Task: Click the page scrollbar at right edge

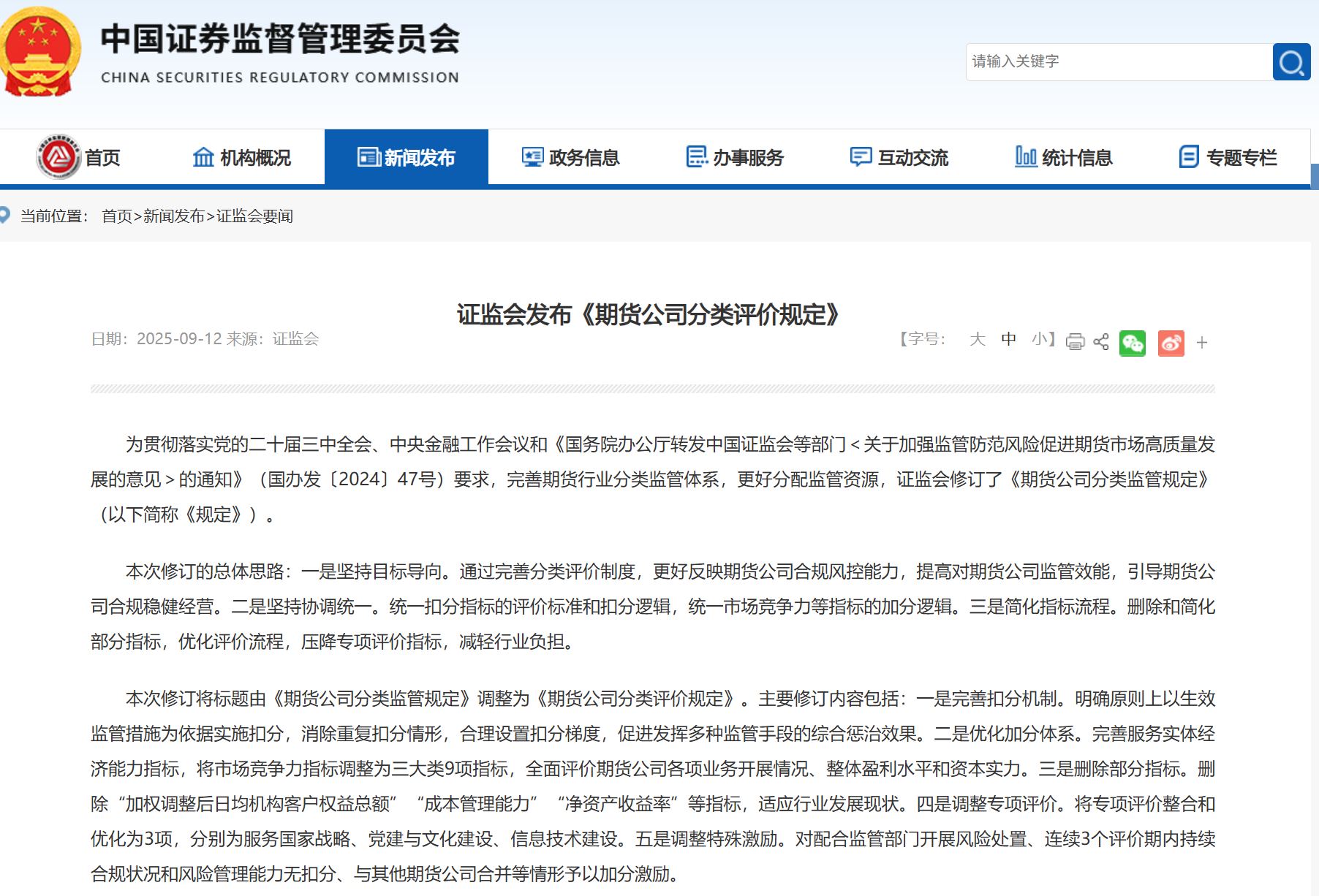Action: click(1315, 178)
